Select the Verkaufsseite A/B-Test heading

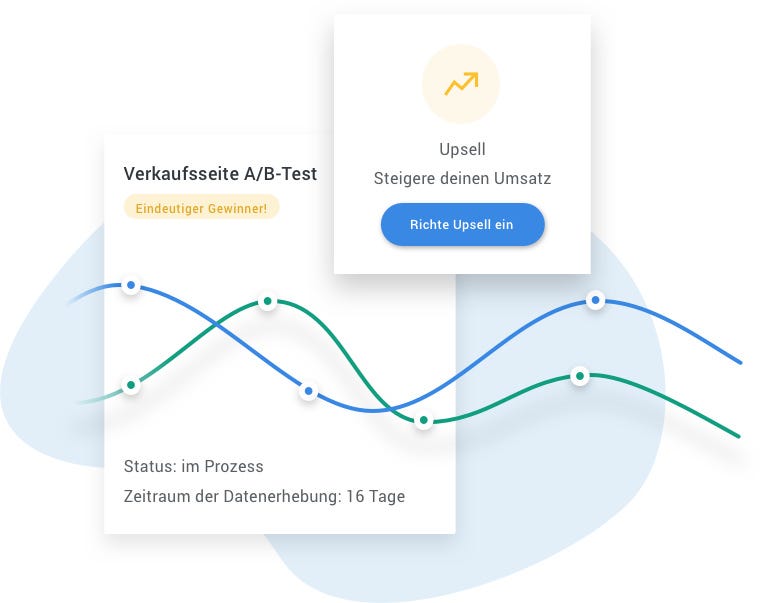tap(220, 174)
